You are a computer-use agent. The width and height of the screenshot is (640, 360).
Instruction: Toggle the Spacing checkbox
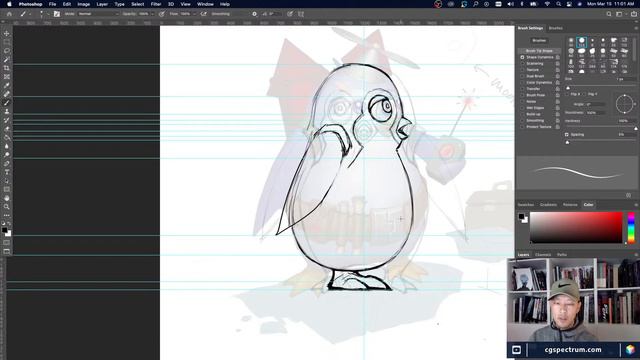click(x=567, y=134)
